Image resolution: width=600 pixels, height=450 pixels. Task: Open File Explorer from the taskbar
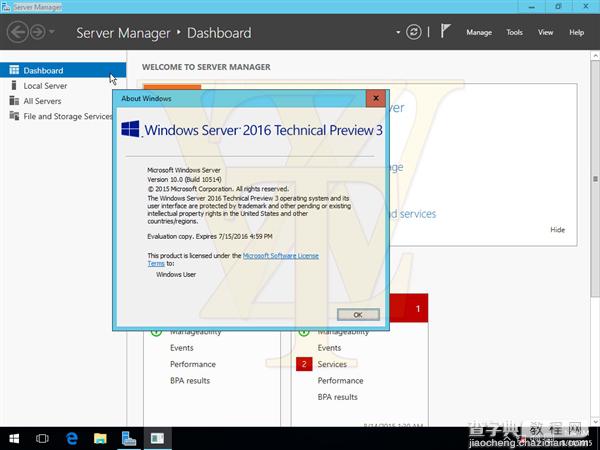tap(100, 439)
